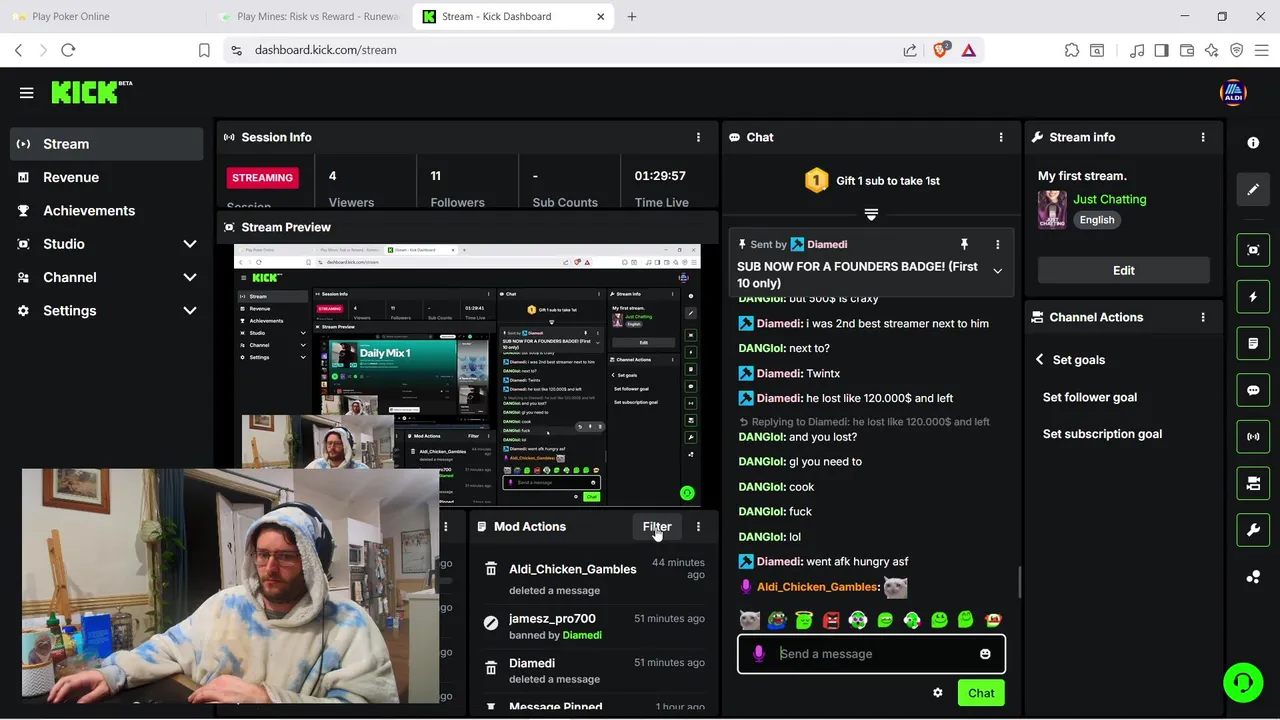Click the Aldi_Chicken_Gambles username in chat
Viewport: 1280px width, 720px height.
[817, 587]
